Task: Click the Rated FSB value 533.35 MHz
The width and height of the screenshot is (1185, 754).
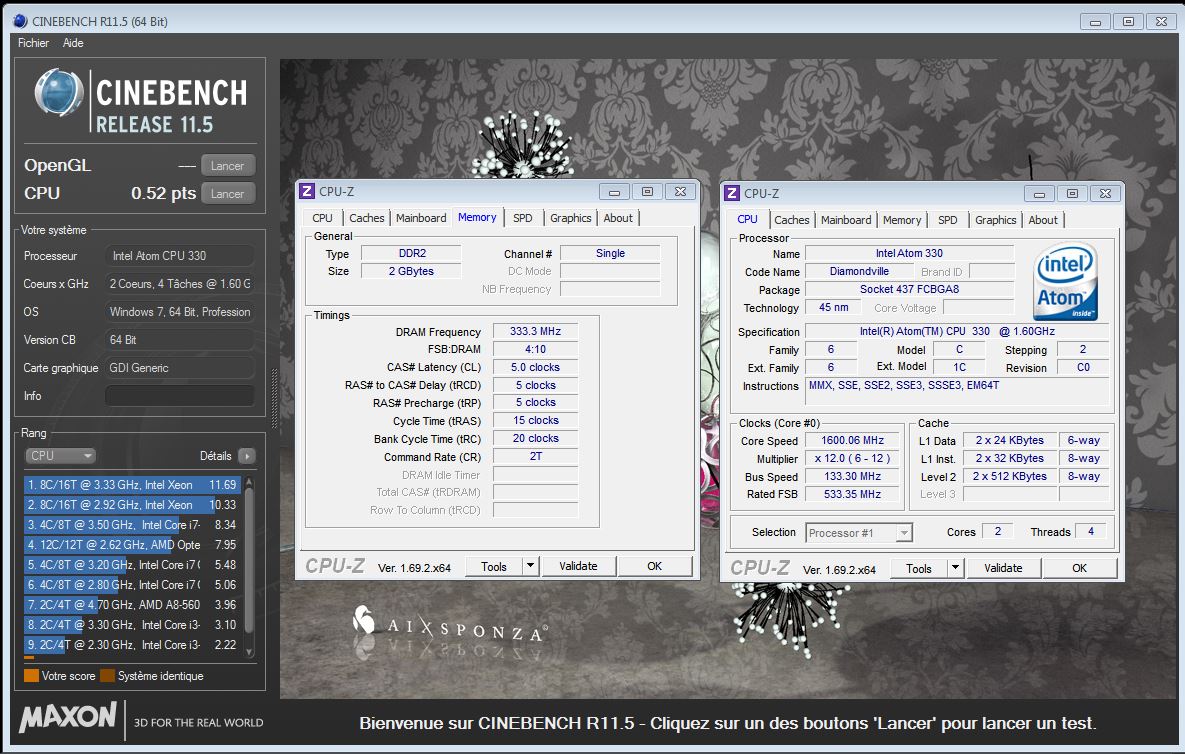Action: coord(852,494)
